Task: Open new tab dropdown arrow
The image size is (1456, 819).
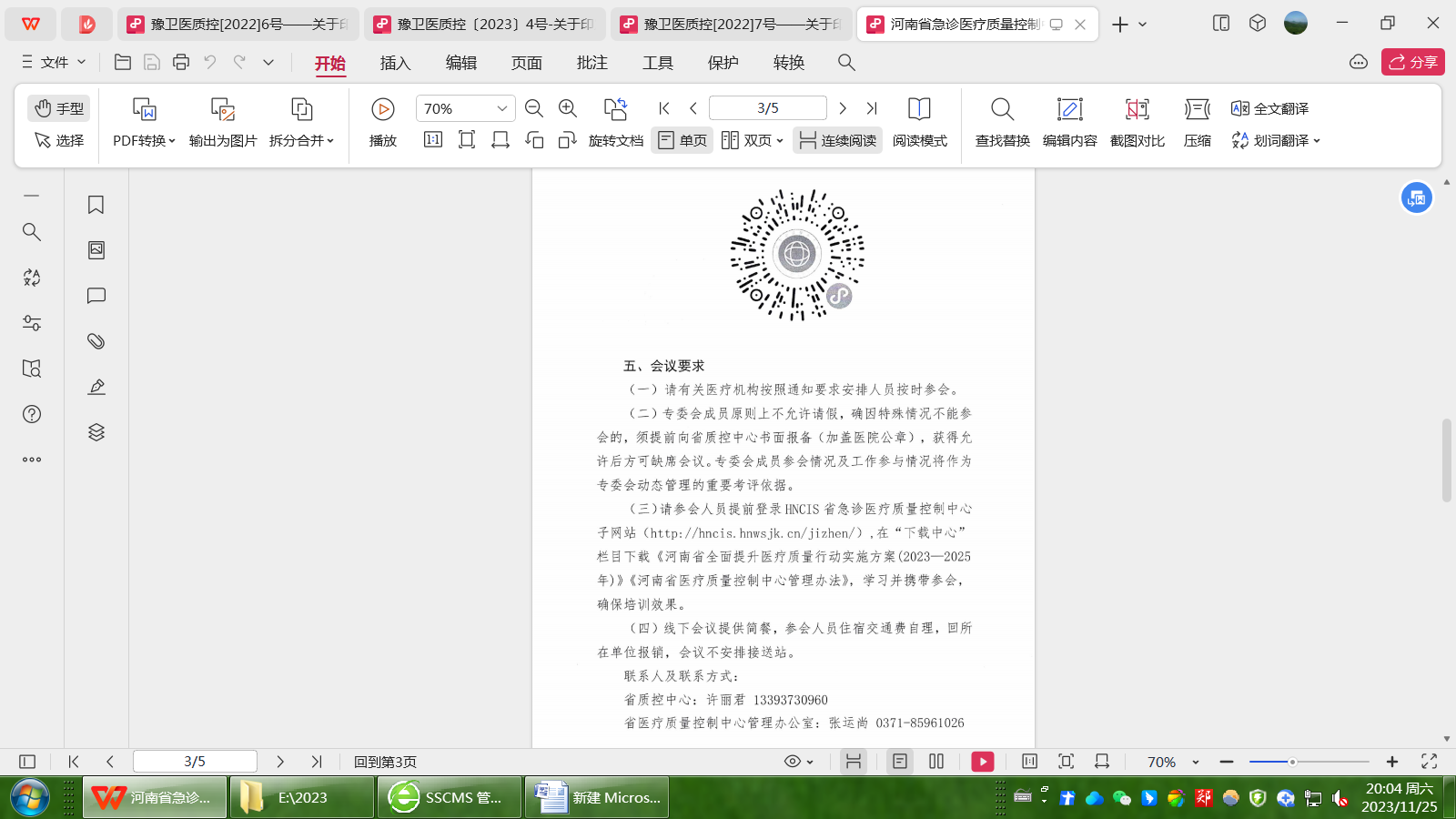Action: click(x=1143, y=25)
